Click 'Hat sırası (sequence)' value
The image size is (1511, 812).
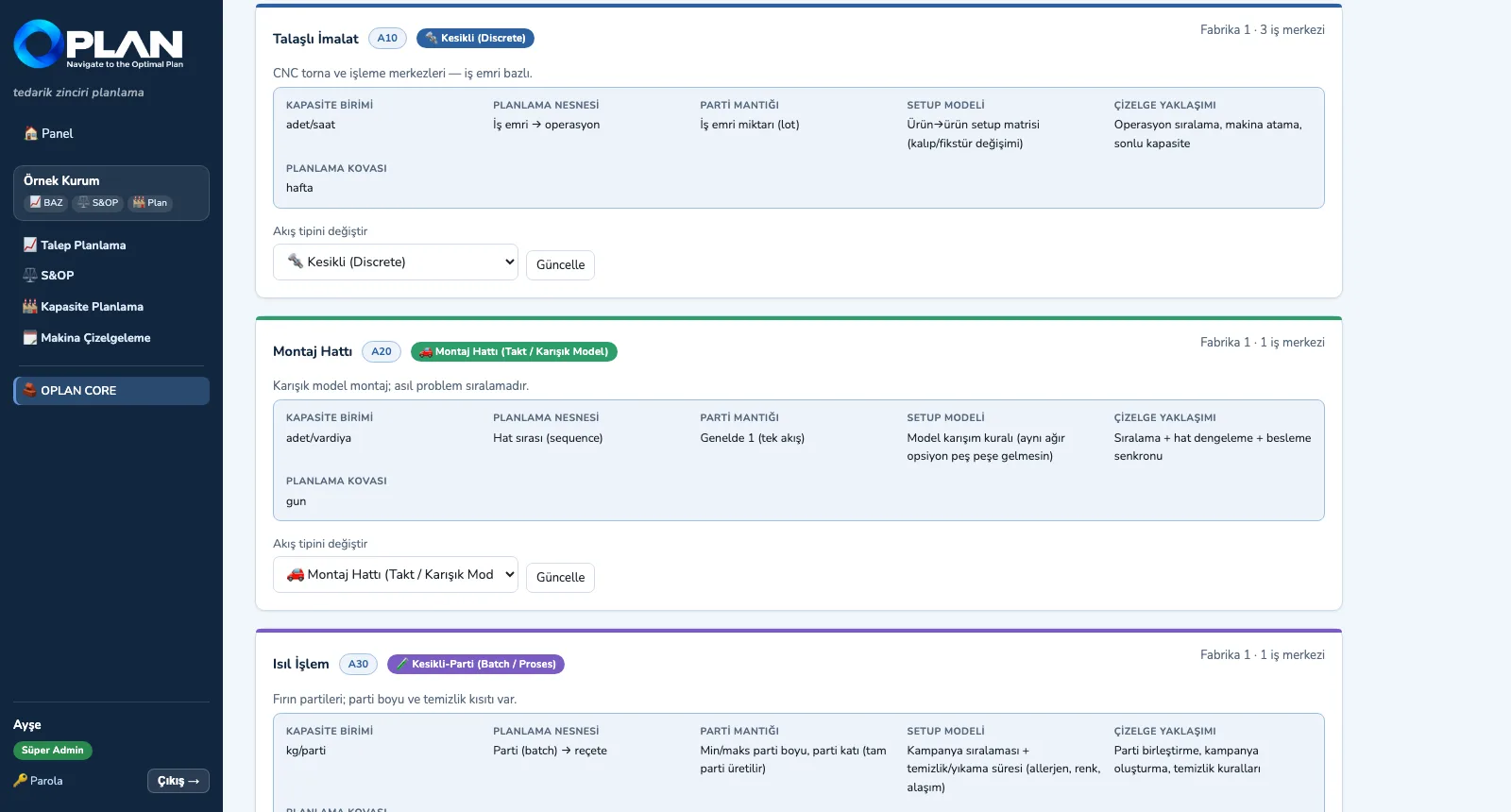[x=548, y=437]
